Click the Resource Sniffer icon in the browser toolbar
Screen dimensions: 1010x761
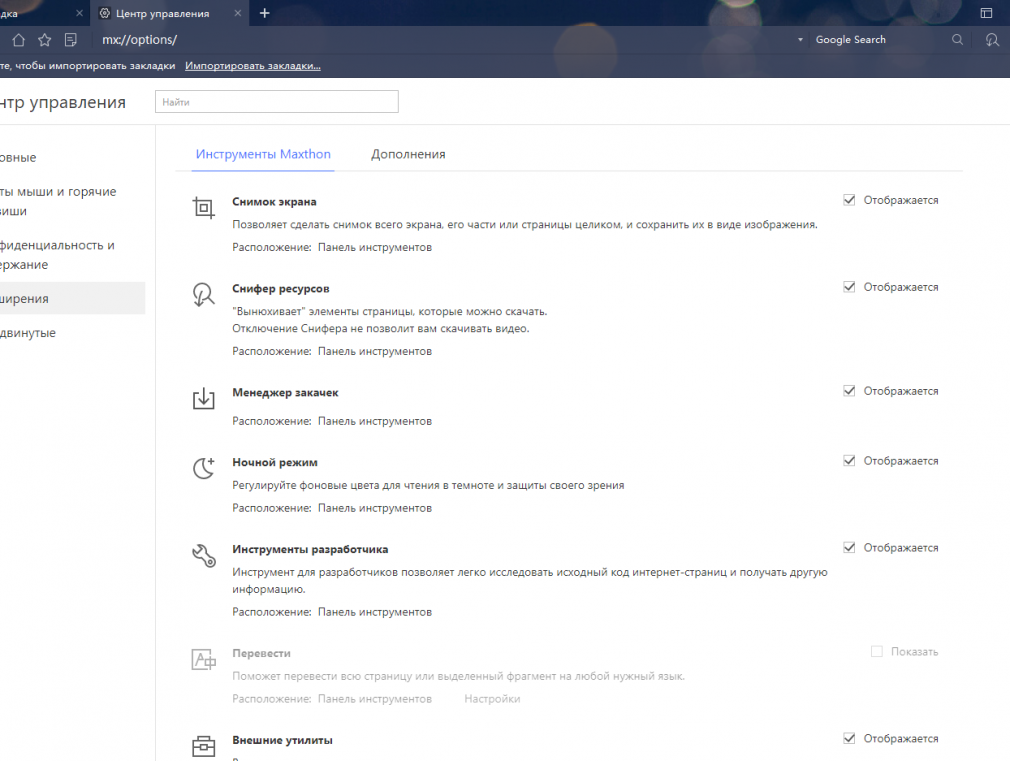pos(992,40)
